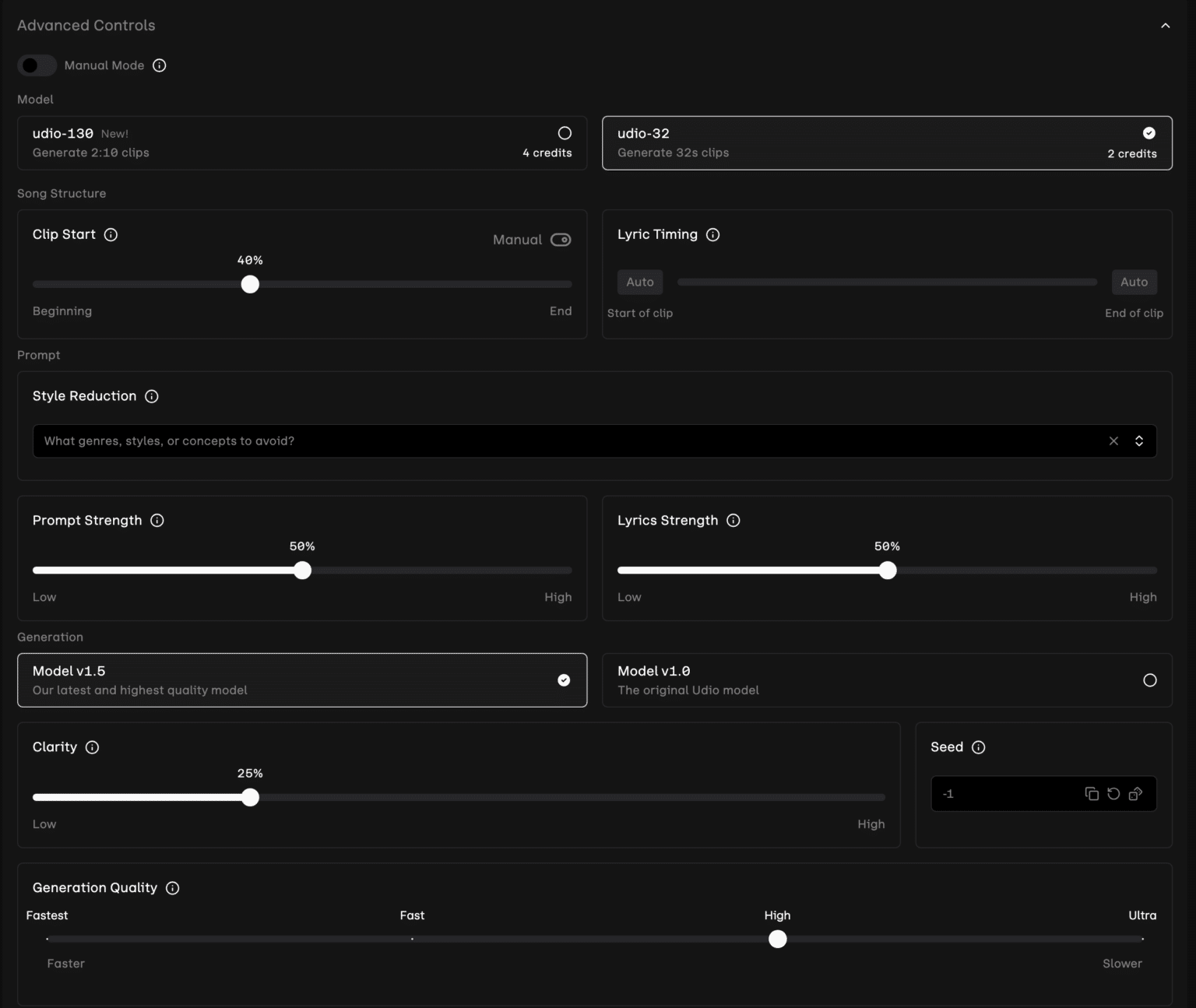Open the Lyric Timing info tooltip
This screenshot has width=1196, height=1008.
(713, 234)
